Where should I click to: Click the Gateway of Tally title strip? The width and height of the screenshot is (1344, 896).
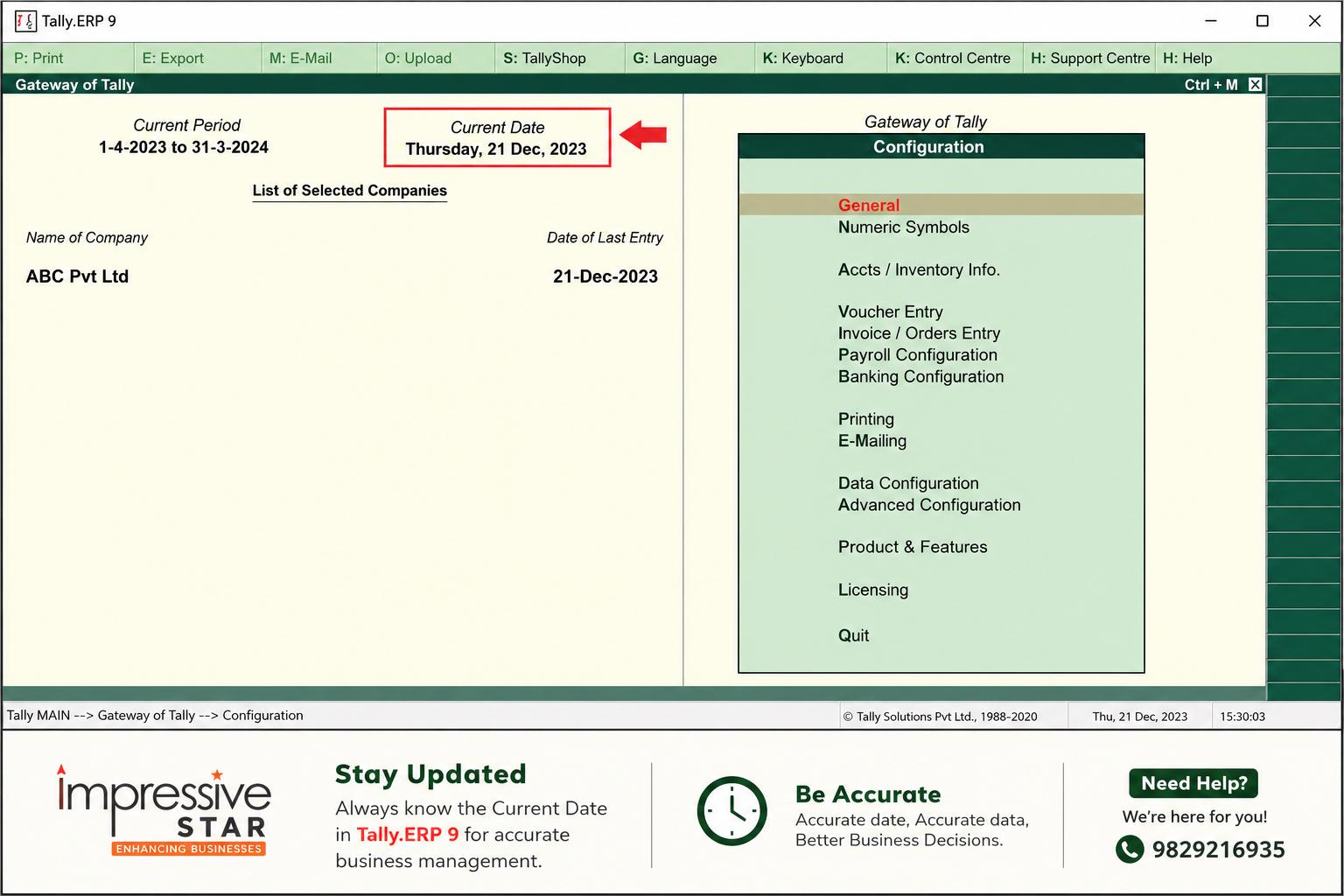pos(633,85)
